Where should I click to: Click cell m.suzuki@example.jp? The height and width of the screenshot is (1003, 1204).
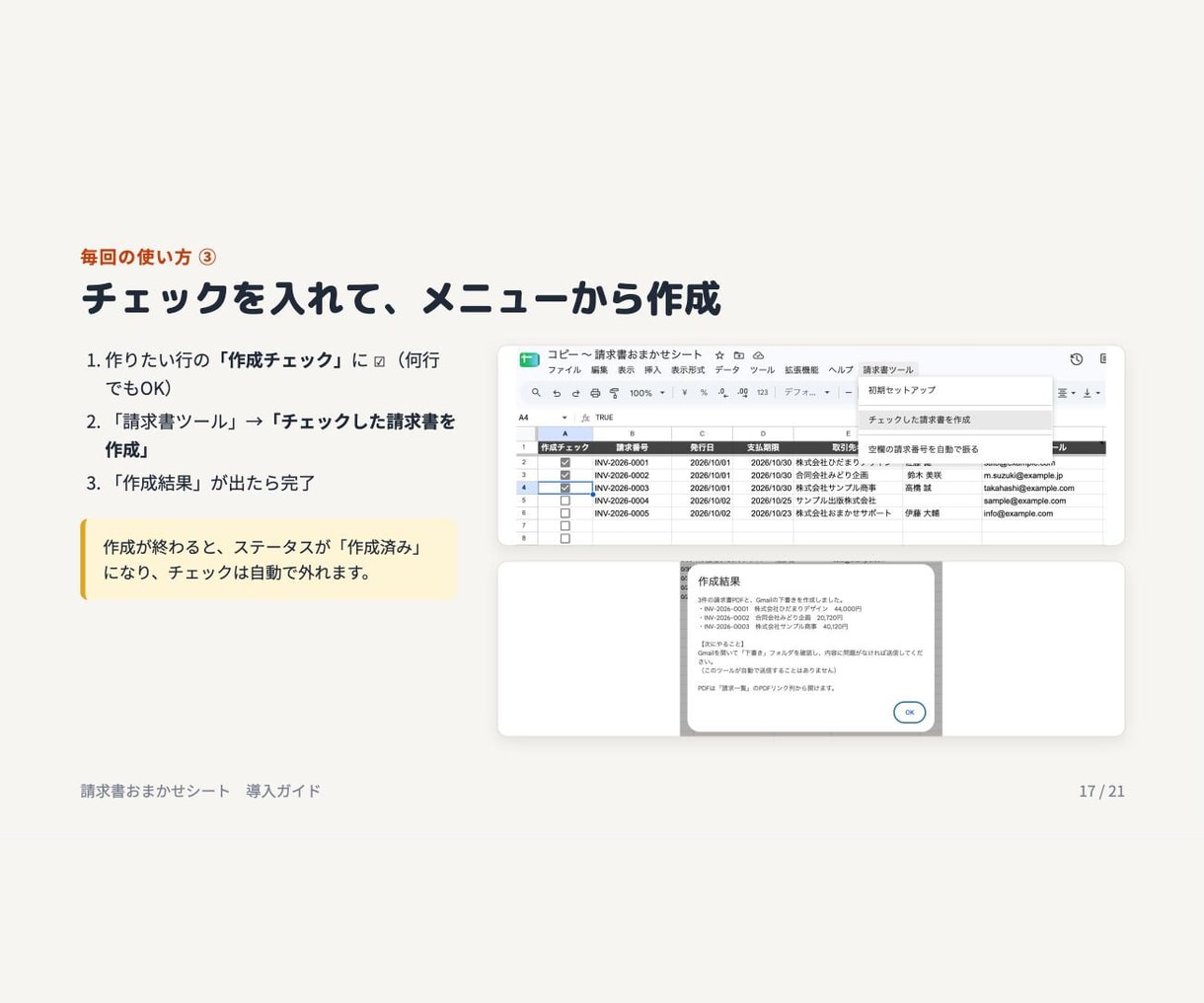click(x=1043, y=475)
